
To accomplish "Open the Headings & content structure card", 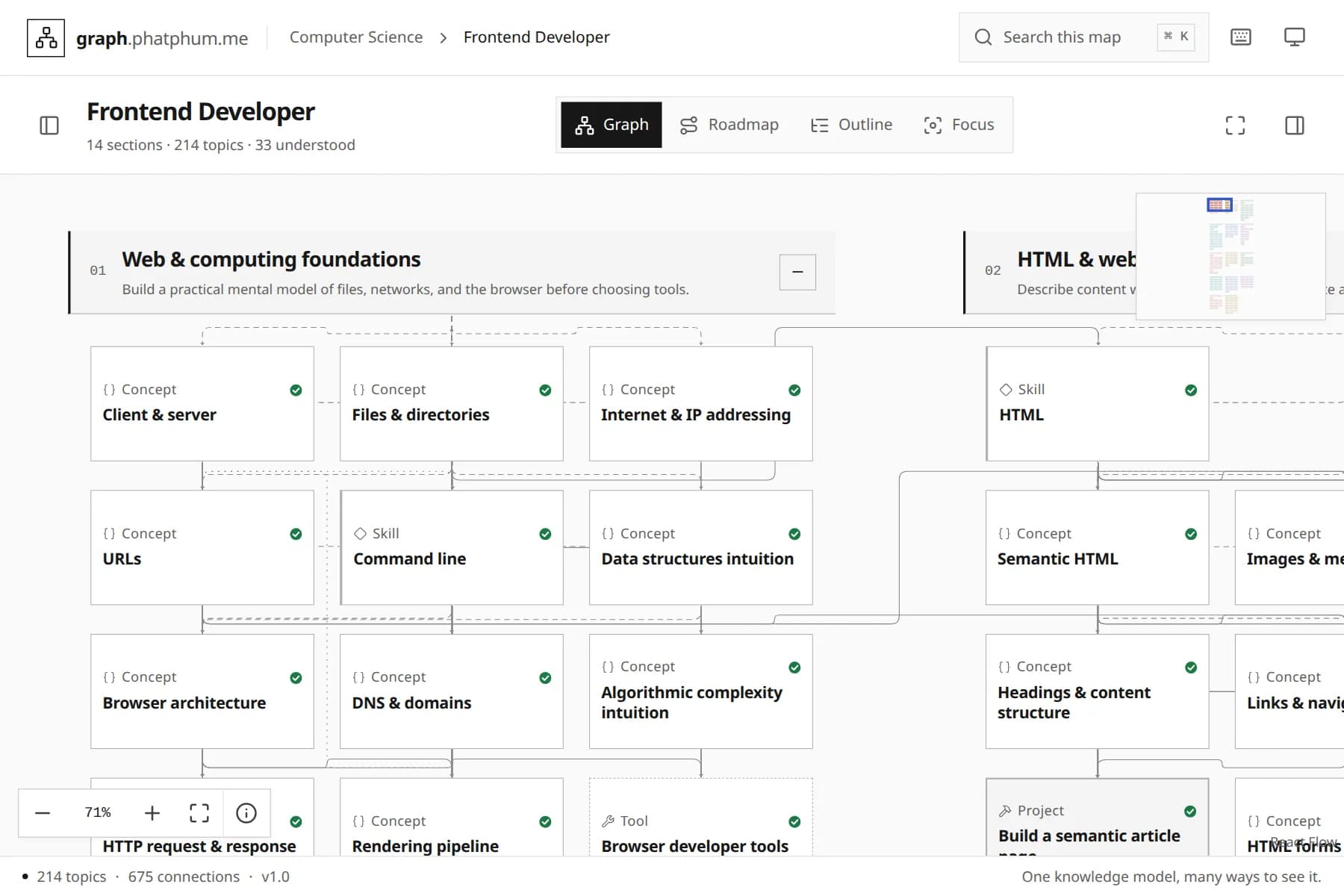I will (1097, 691).
